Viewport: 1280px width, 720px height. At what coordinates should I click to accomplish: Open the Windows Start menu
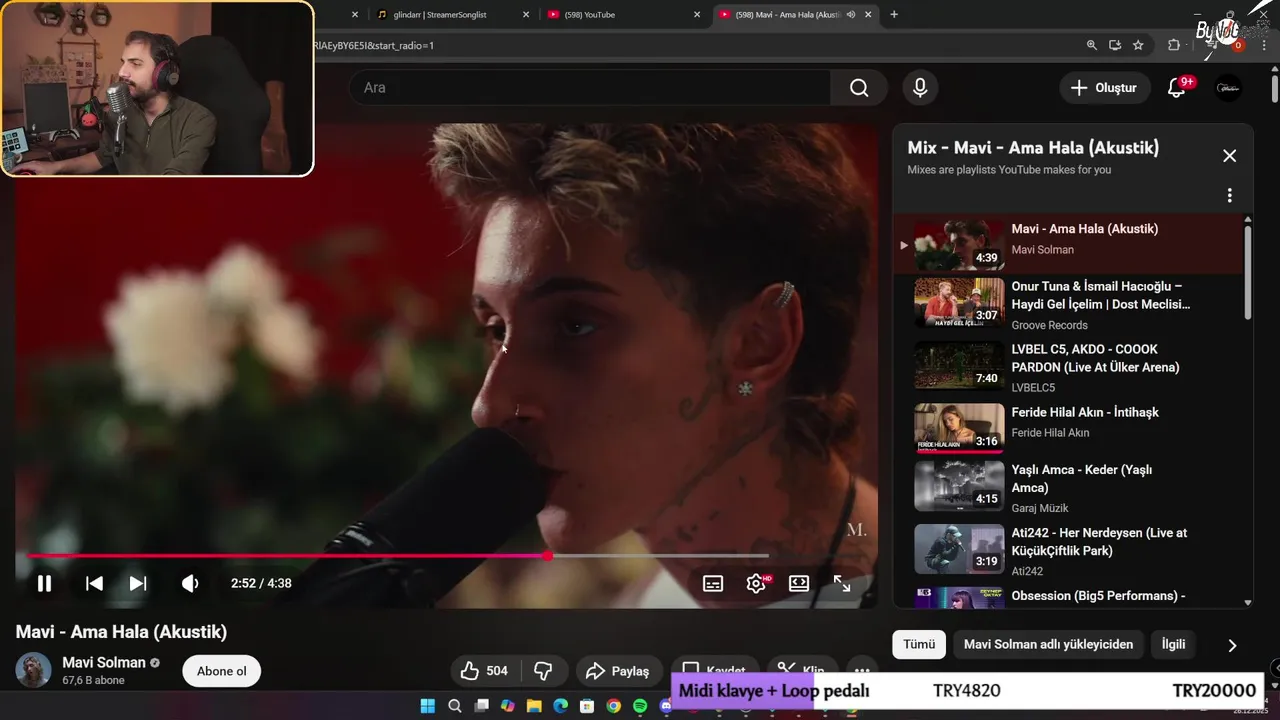[x=428, y=706]
